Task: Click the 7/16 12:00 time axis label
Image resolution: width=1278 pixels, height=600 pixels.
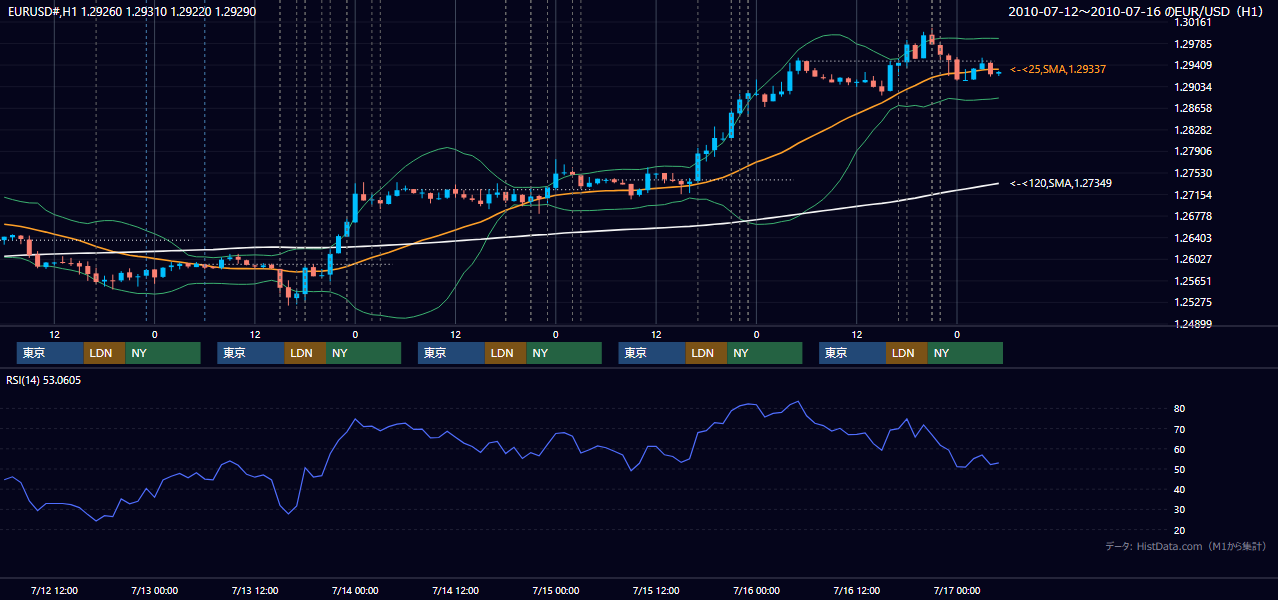Action: tap(856, 590)
